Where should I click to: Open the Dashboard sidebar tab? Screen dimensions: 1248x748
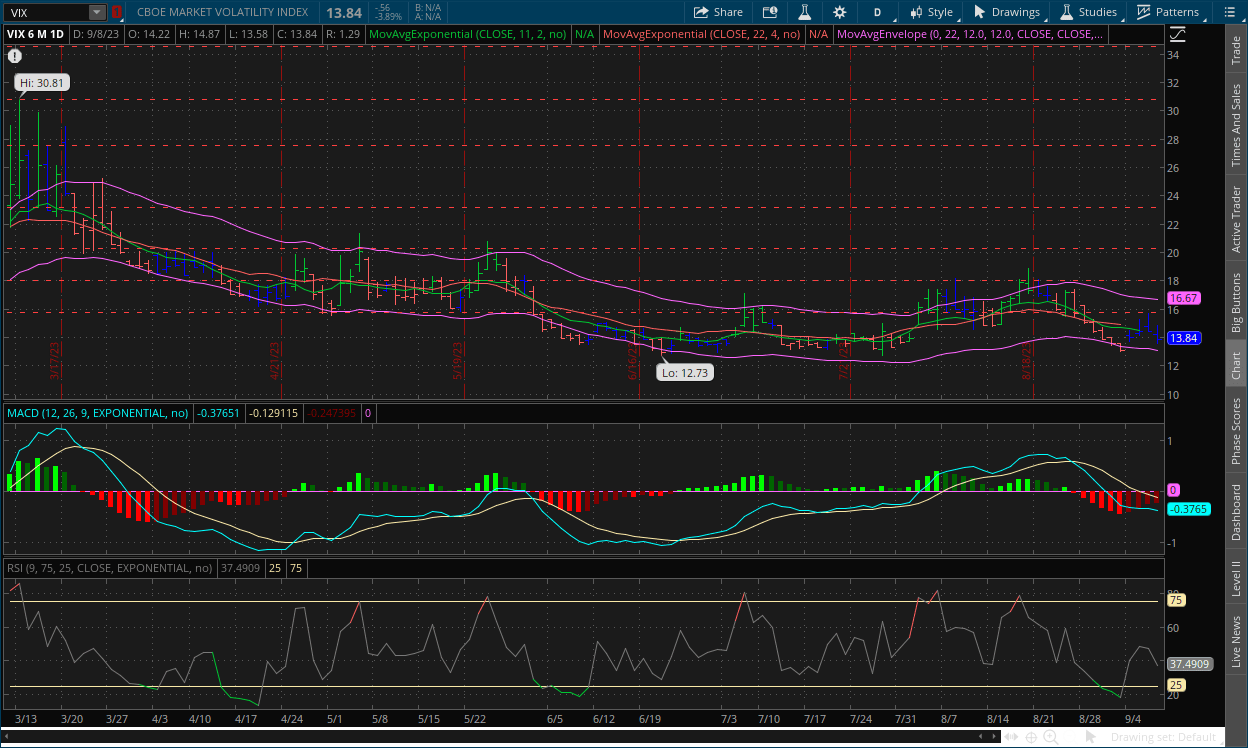point(1236,513)
